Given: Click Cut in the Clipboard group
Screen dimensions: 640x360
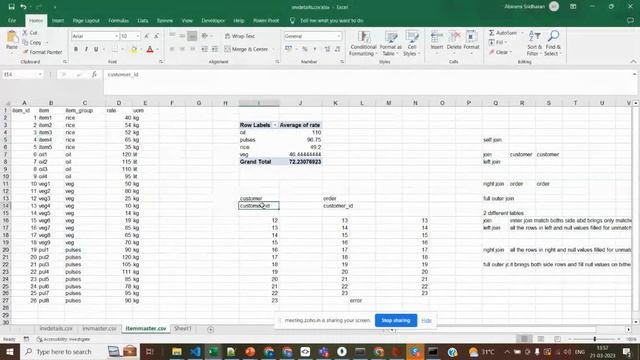Looking at the screenshot, I should pyautogui.click(x=30, y=33).
